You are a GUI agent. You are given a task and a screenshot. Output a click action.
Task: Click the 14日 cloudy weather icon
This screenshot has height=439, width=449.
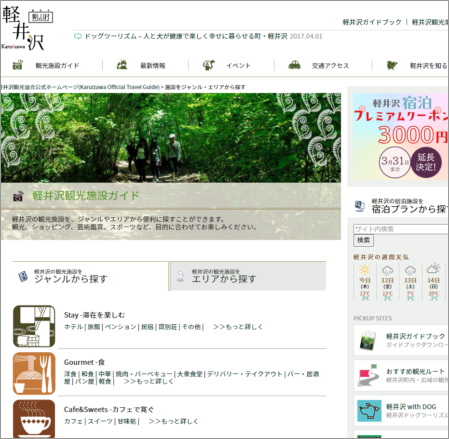pyautogui.click(x=433, y=268)
